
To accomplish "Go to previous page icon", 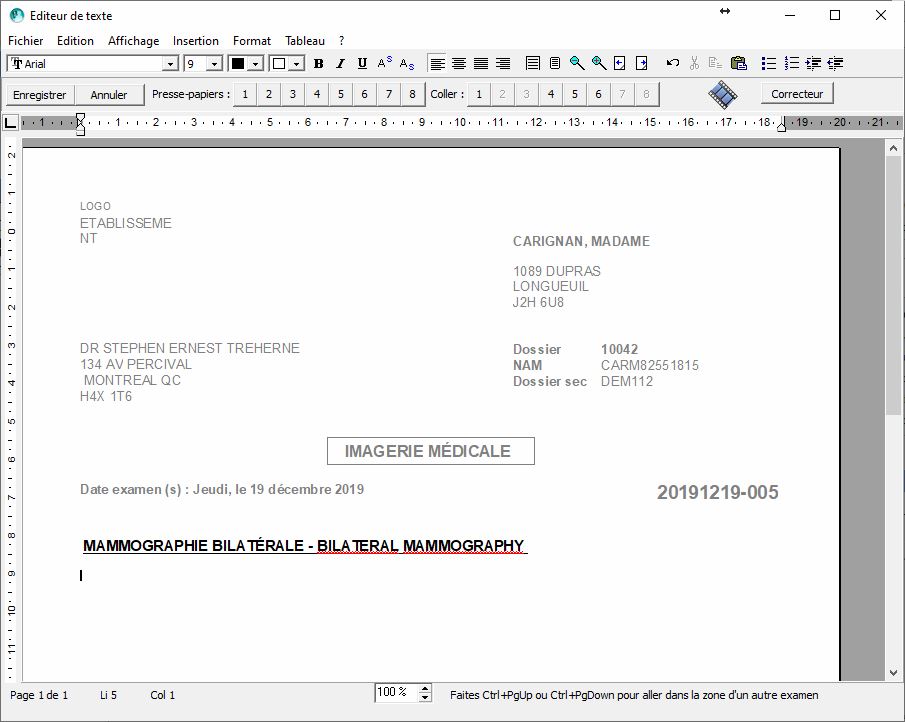I will click(x=620, y=63).
